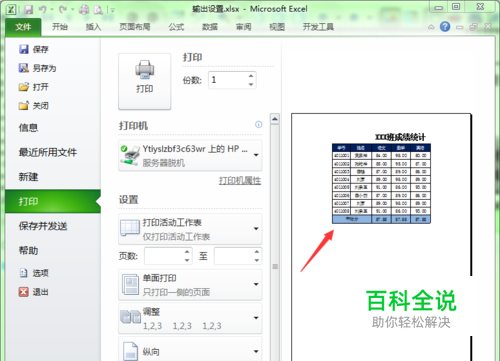
Task: Switch to the 文件 tab
Action: [23, 27]
